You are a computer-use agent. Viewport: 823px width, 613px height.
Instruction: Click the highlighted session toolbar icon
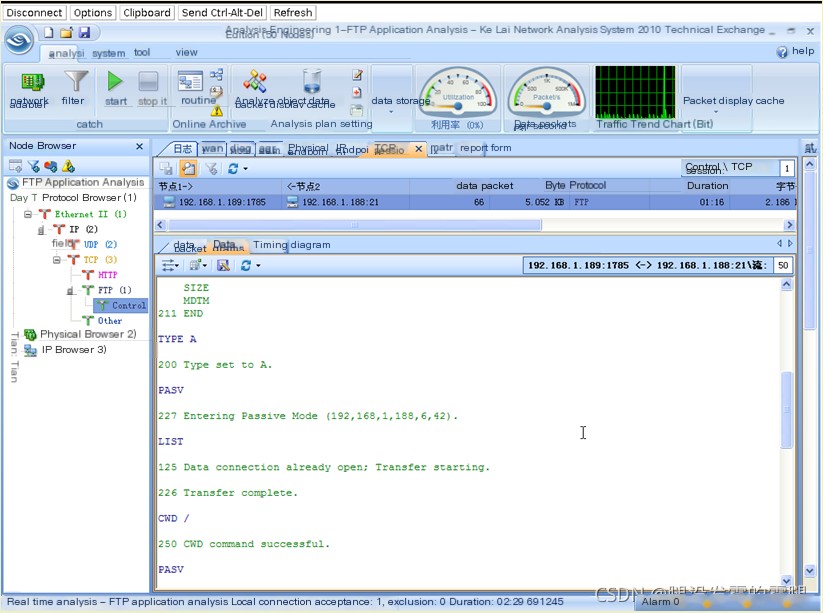(x=188, y=168)
